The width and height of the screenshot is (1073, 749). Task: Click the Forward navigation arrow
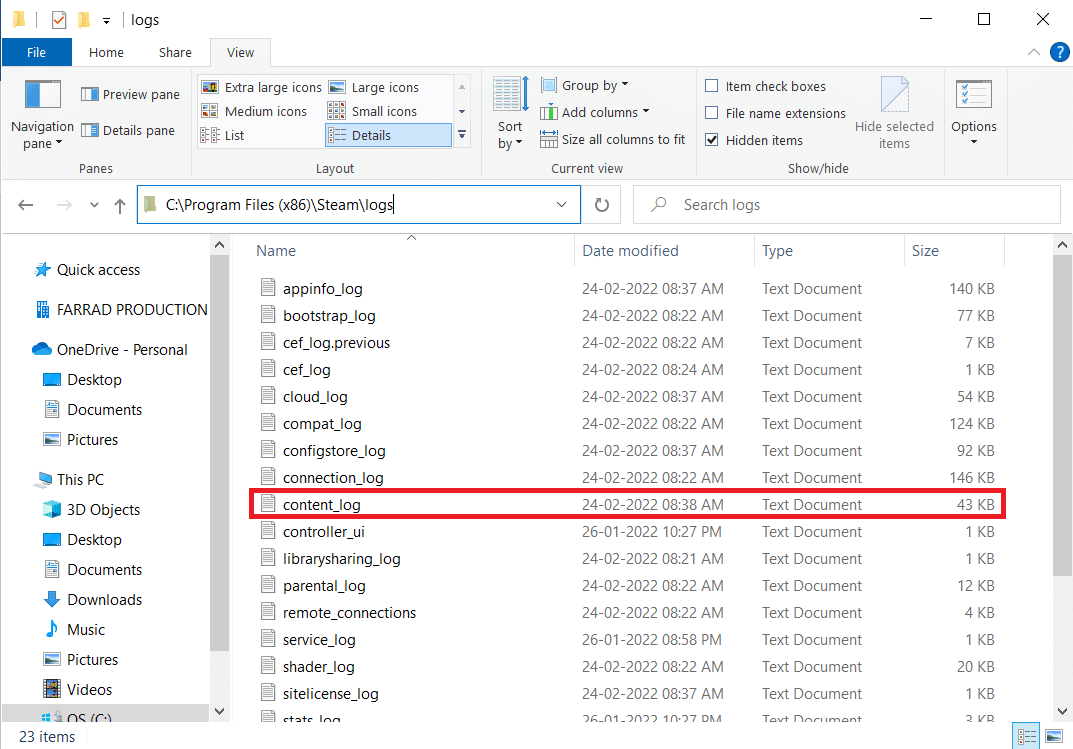pyautogui.click(x=64, y=205)
